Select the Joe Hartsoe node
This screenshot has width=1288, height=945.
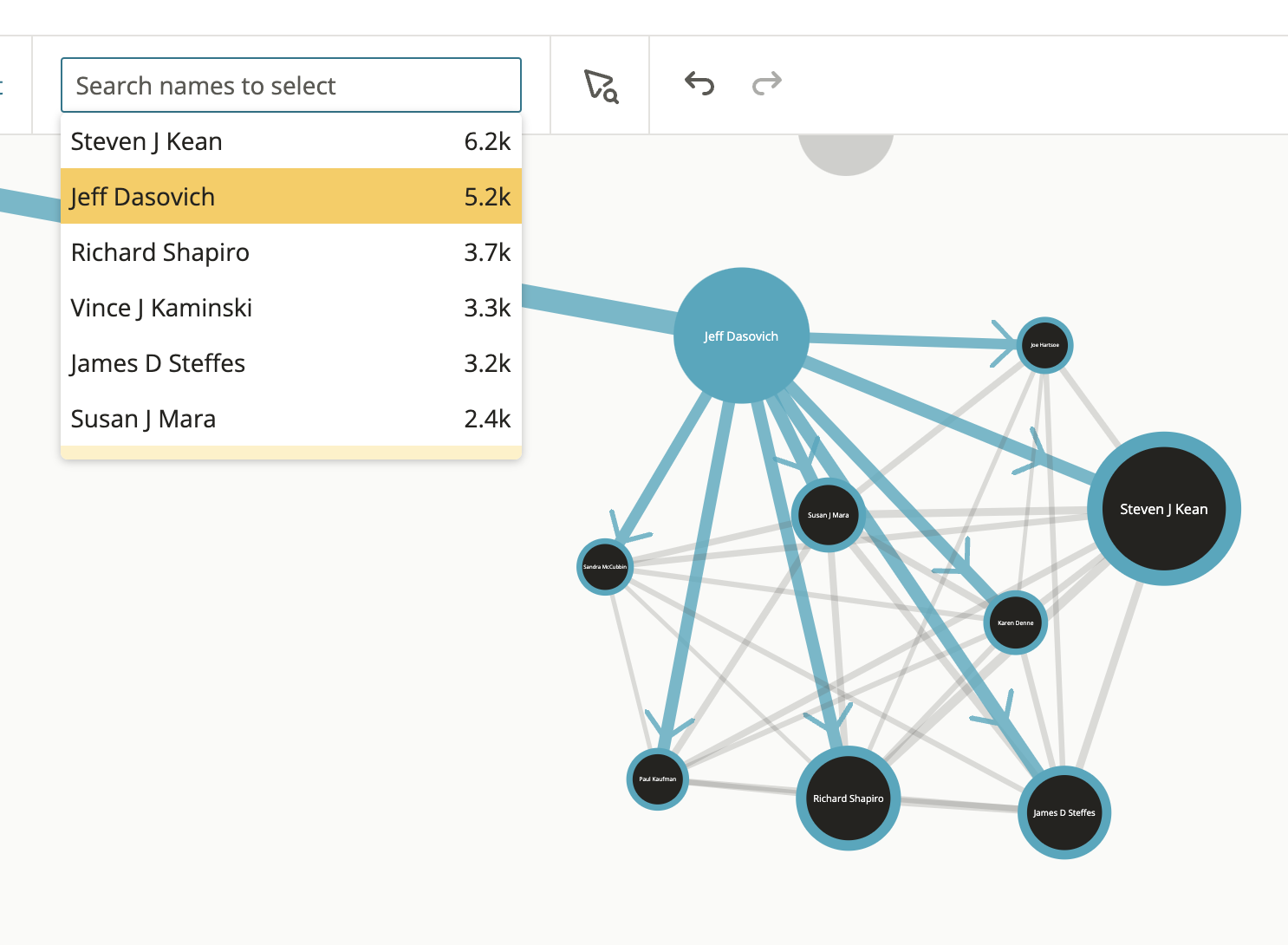[1044, 345]
